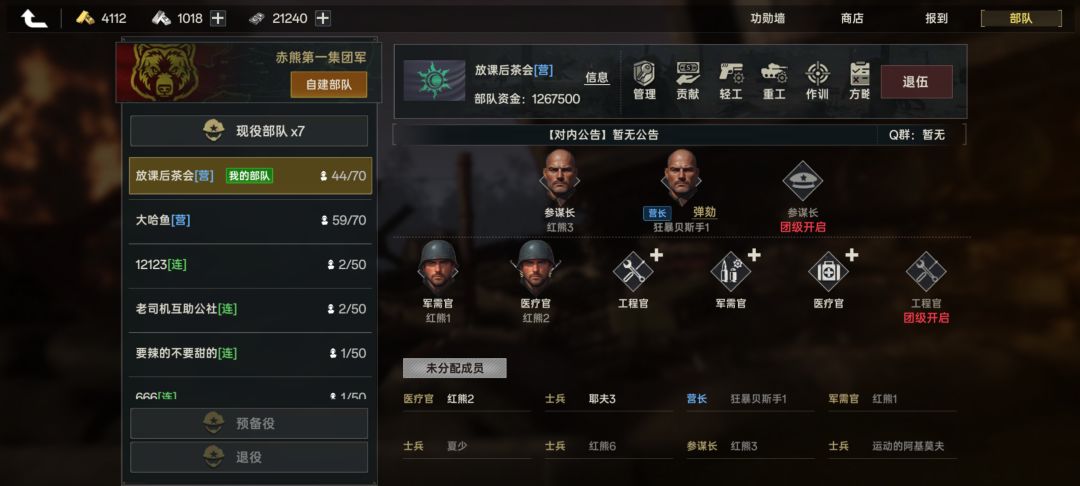Click the back arrow icon
Image resolution: width=1080 pixels, height=486 pixels.
(x=34, y=19)
